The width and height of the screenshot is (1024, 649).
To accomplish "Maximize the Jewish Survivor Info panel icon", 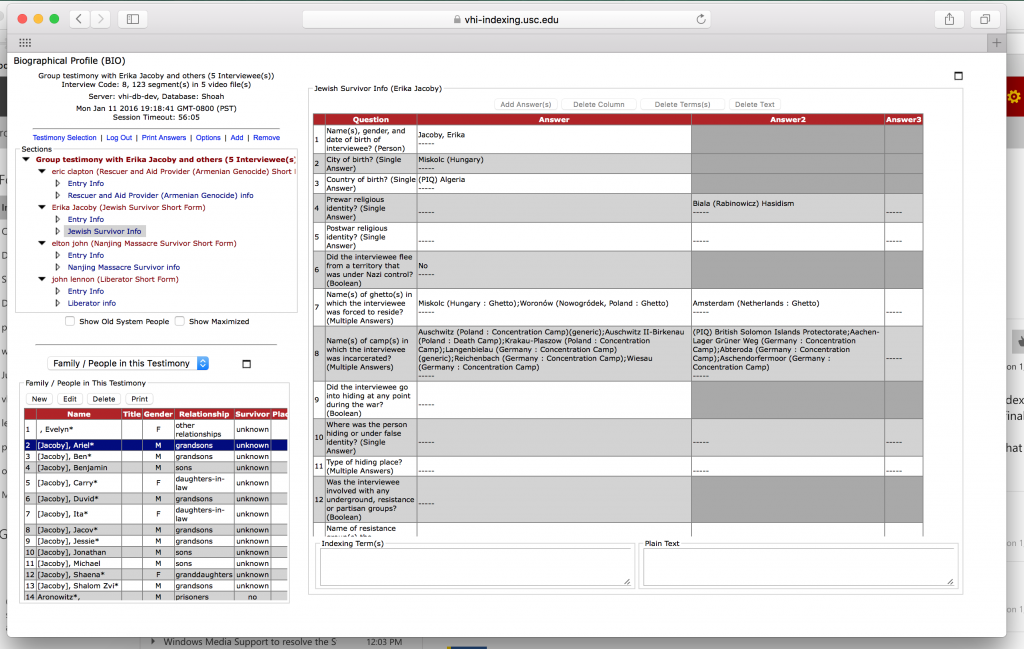I will tap(958, 76).
